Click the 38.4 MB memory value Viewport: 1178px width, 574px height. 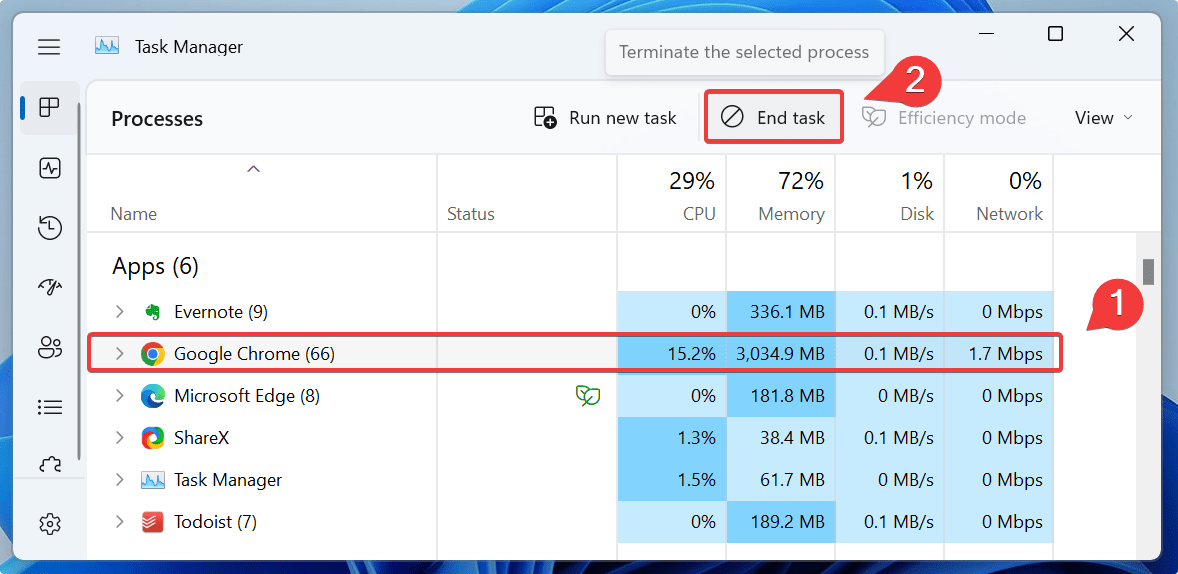[x=791, y=438]
